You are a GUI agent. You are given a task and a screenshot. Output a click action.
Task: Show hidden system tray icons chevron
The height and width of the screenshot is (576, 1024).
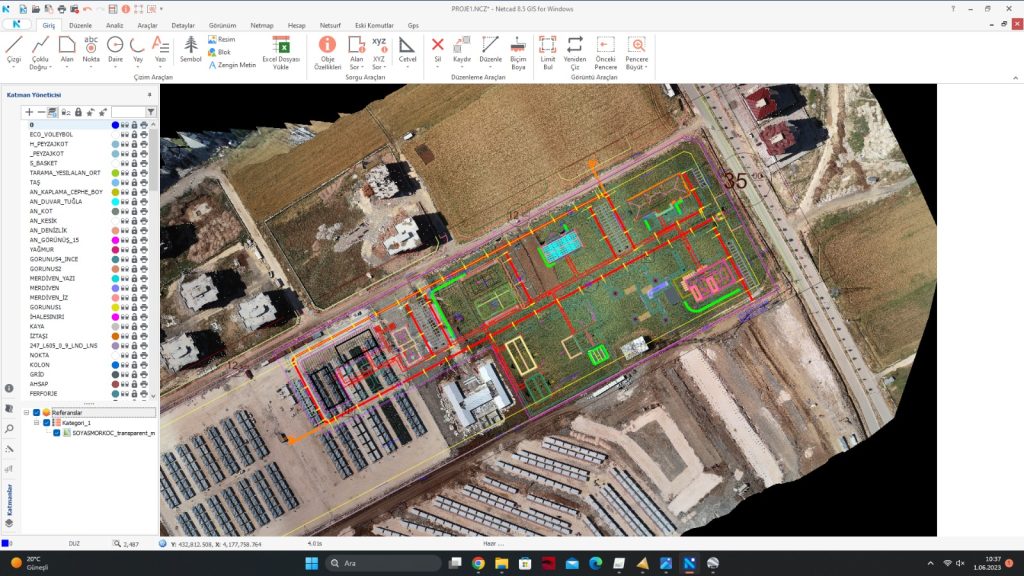click(930, 563)
